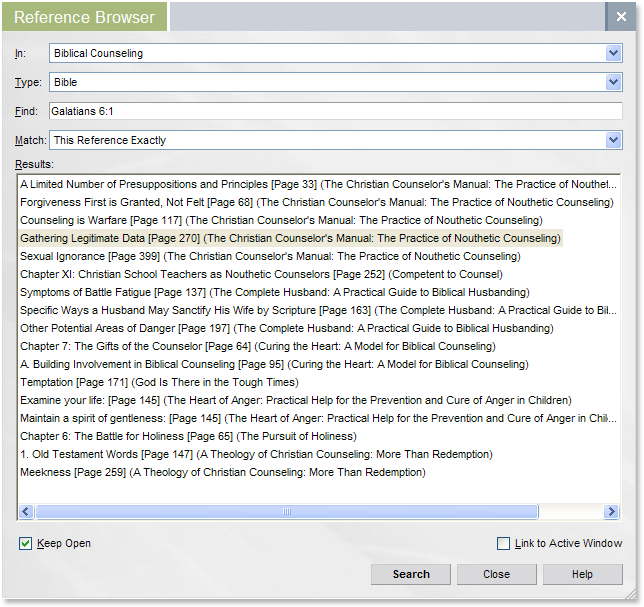
Task: Click the horizontal scrollbar thumb in results
Action: click(x=286, y=511)
